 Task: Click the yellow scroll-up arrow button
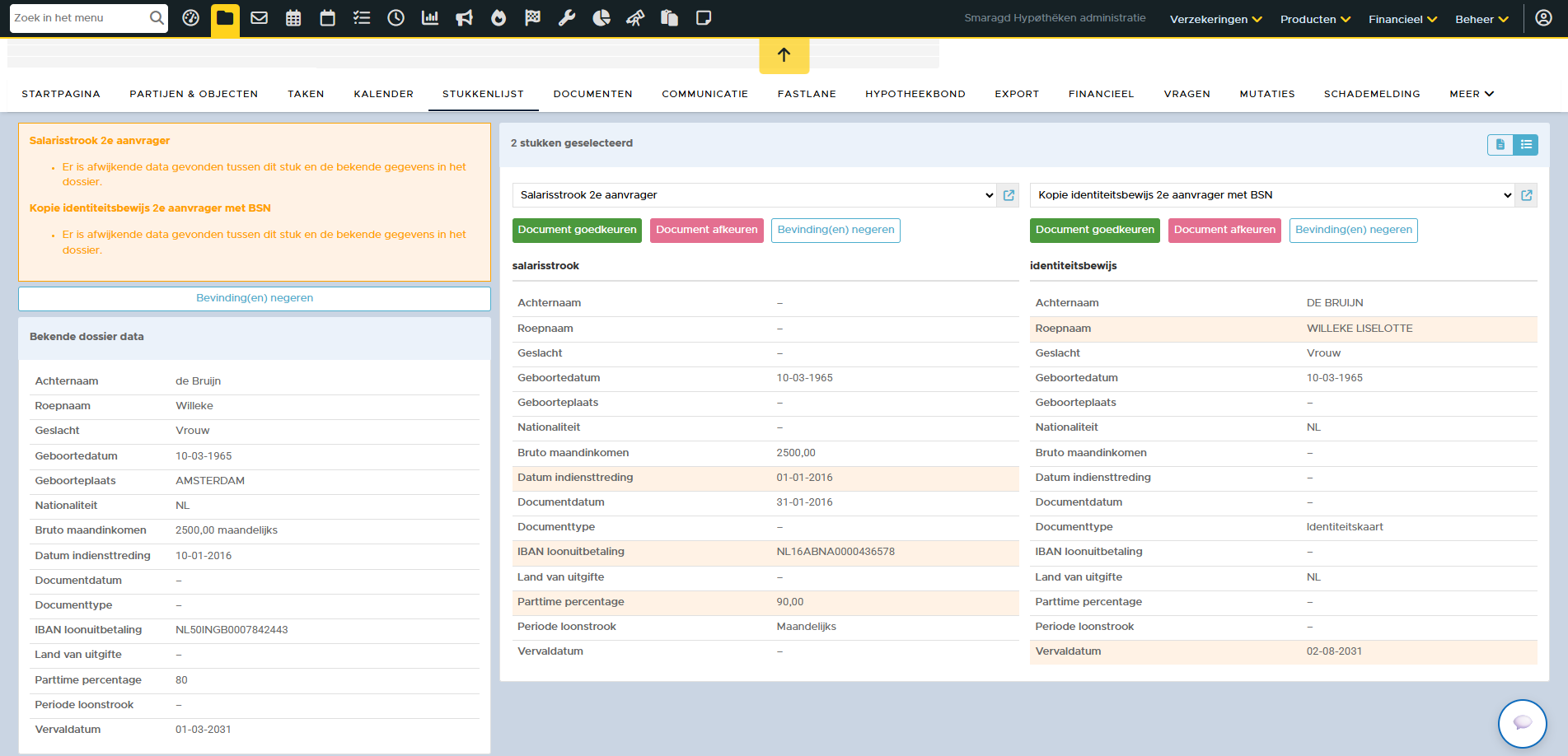[x=784, y=55]
